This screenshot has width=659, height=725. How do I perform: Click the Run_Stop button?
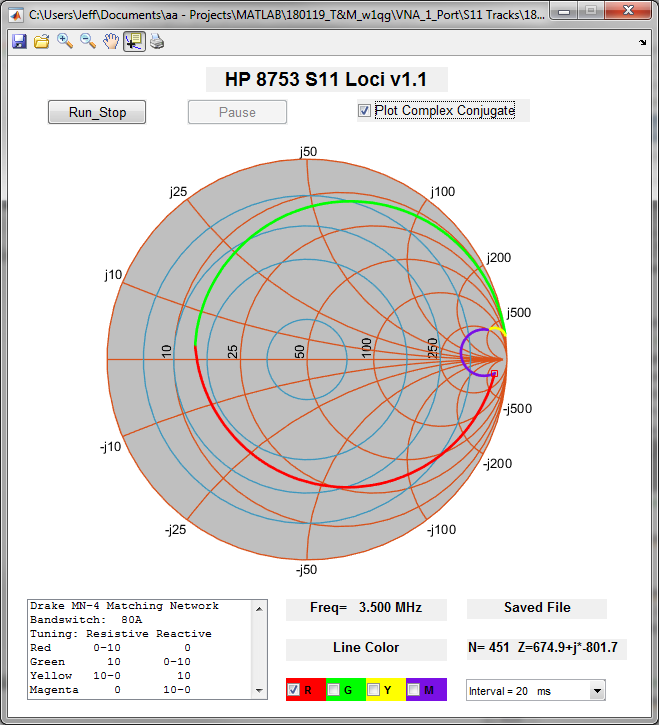[97, 112]
